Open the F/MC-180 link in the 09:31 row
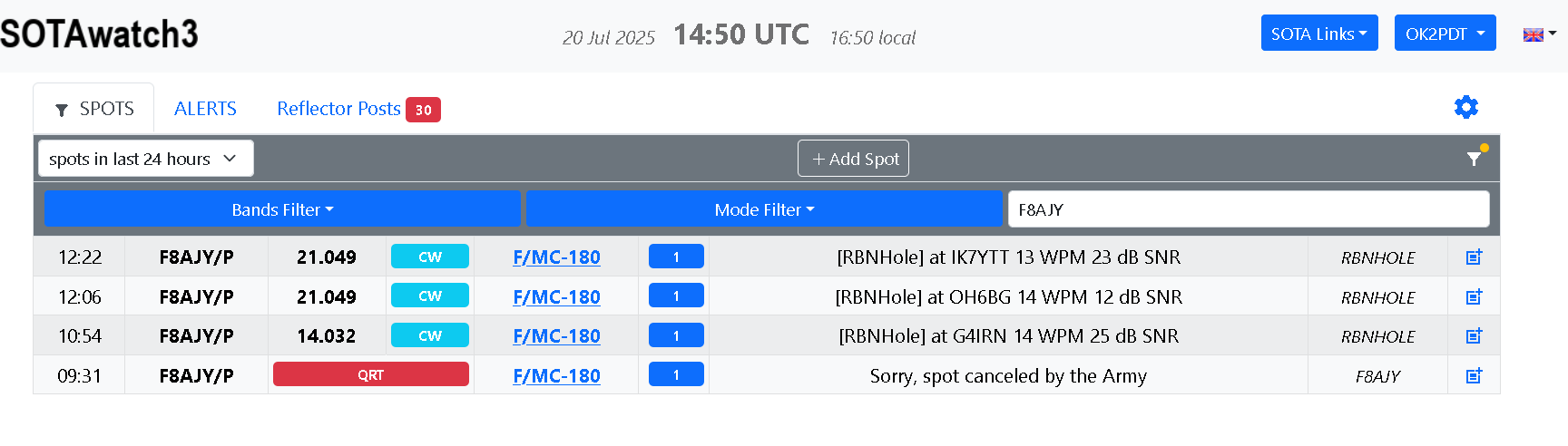Viewport: 1568px width, 446px height. [x=556, y=375]
